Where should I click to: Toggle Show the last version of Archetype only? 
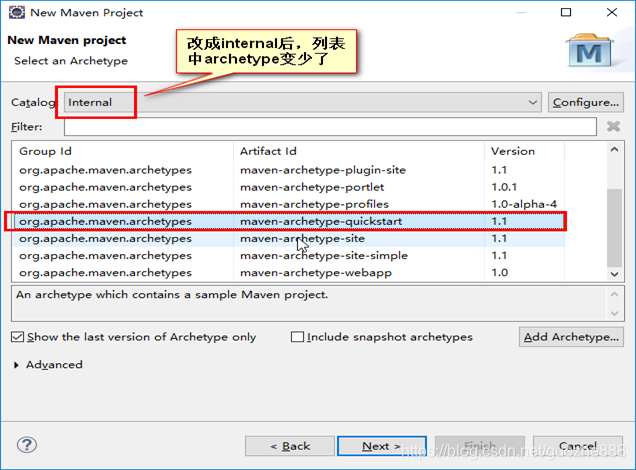(x=134, y=337)
